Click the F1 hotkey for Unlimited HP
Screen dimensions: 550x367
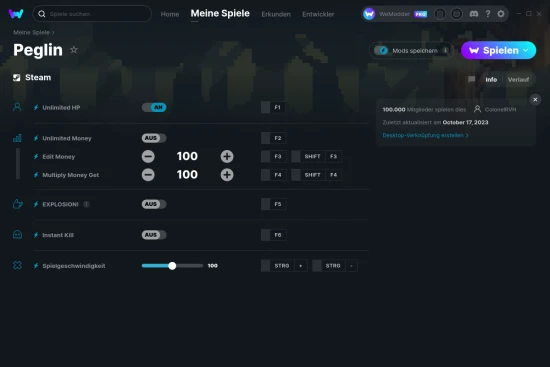[274, 107]
